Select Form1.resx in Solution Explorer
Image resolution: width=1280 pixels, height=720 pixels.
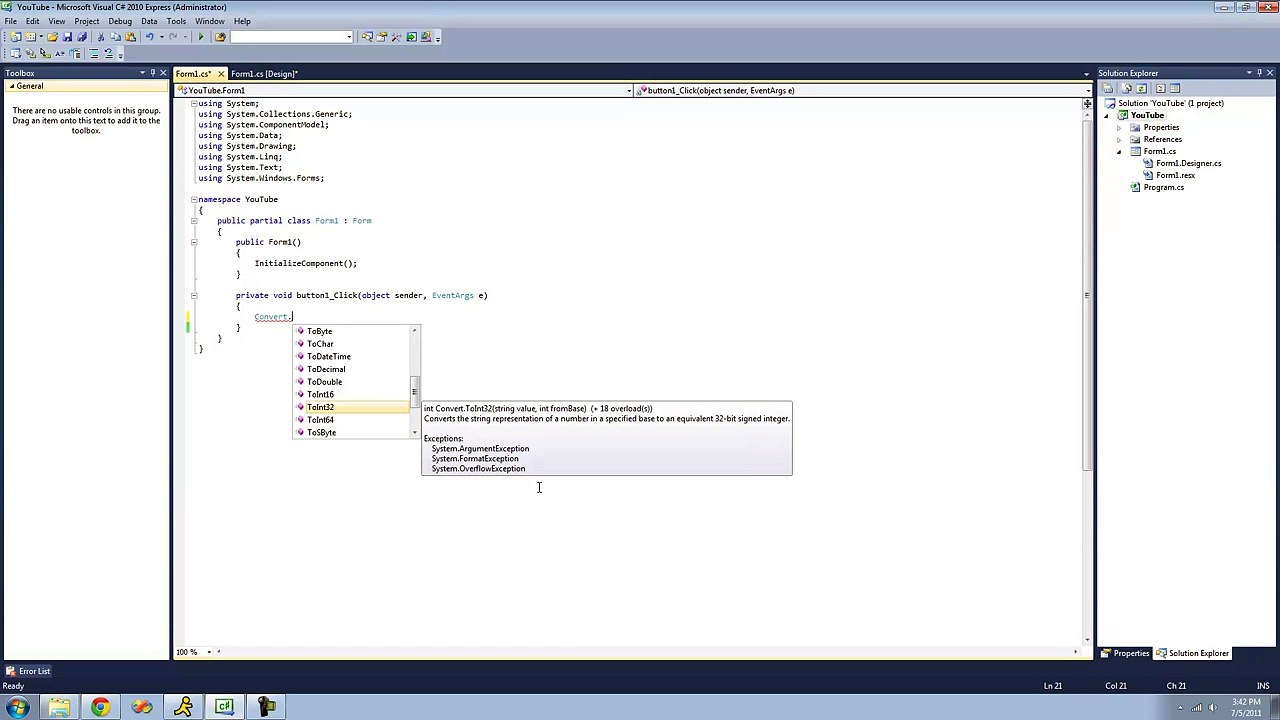tap(1175, 176)
